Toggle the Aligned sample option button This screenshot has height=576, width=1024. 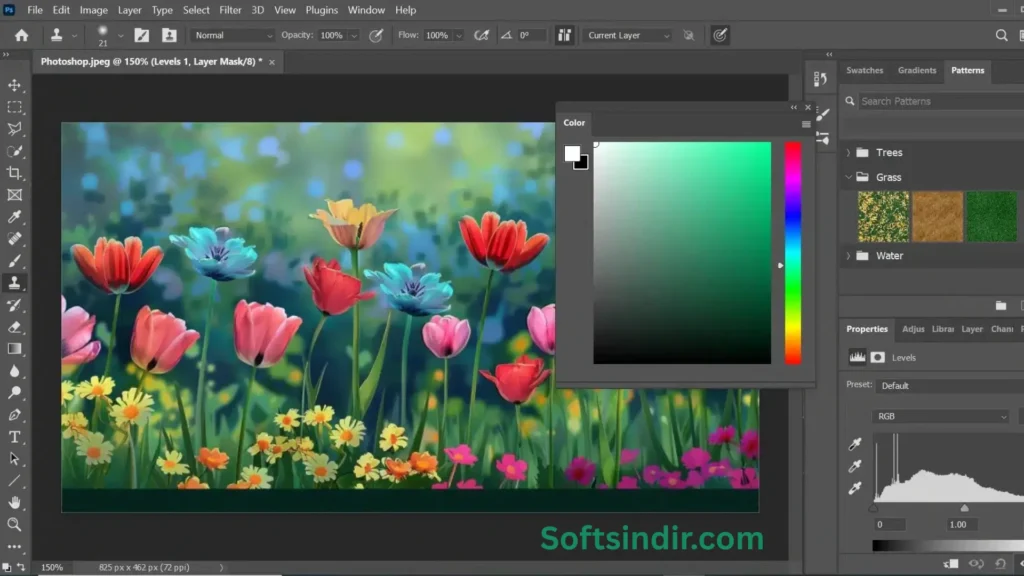point(565,35)
